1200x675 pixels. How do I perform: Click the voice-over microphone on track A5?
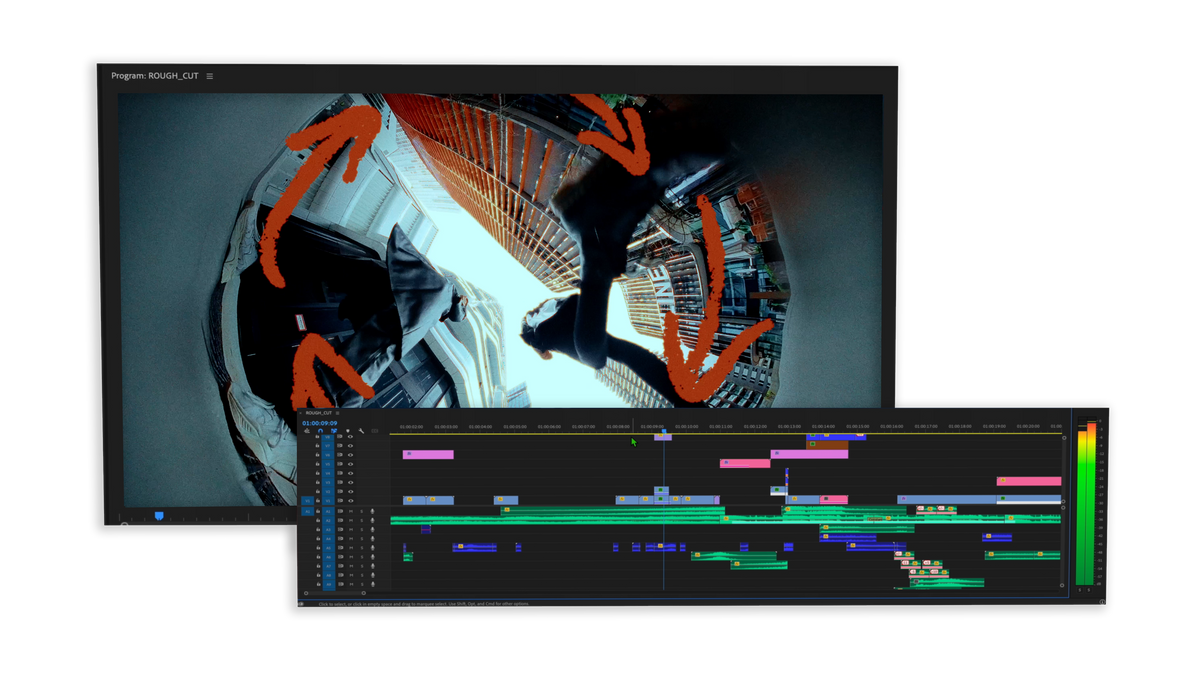click(x=373, y=548)
